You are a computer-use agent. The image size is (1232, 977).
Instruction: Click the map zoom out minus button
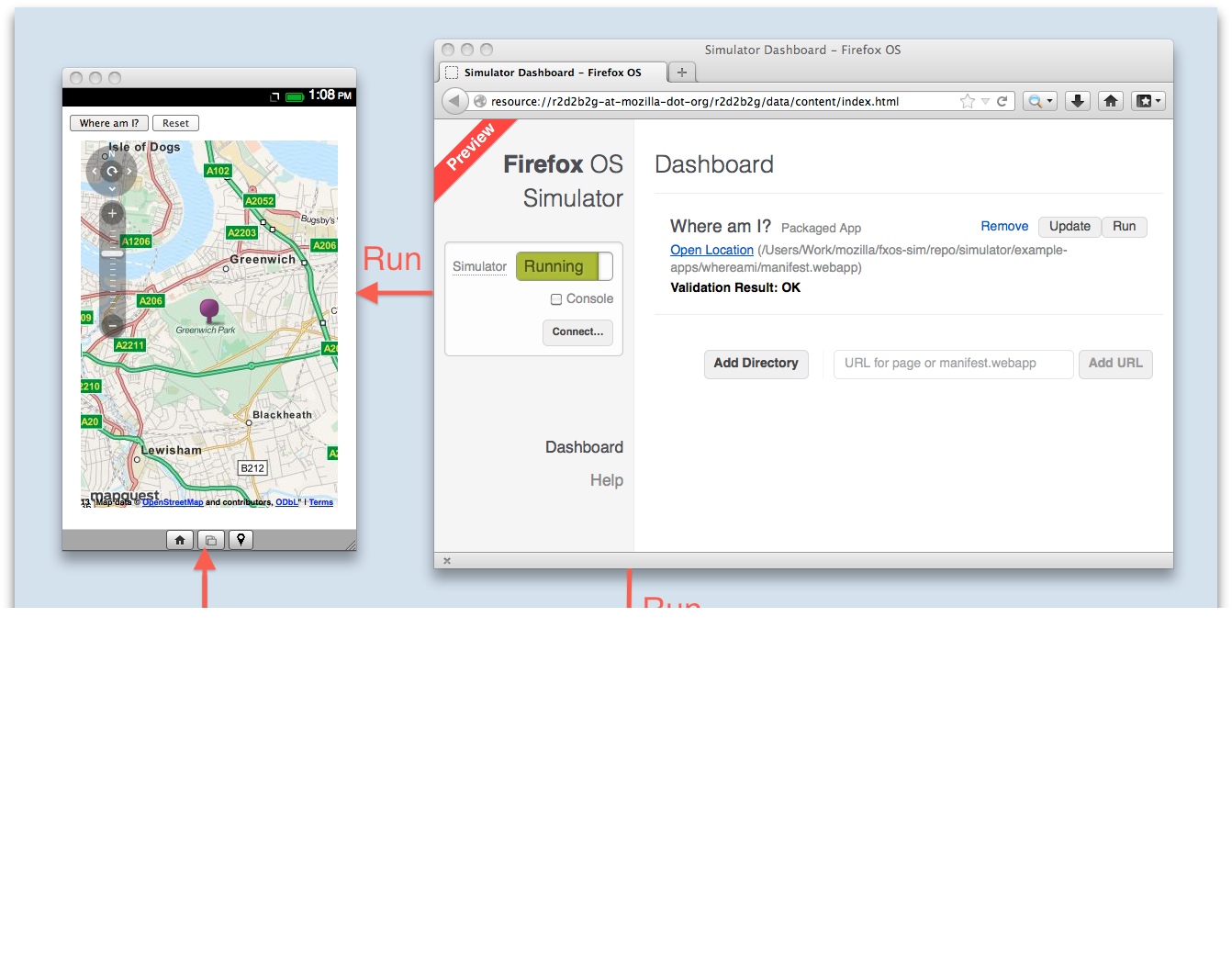tap(112, 324)
